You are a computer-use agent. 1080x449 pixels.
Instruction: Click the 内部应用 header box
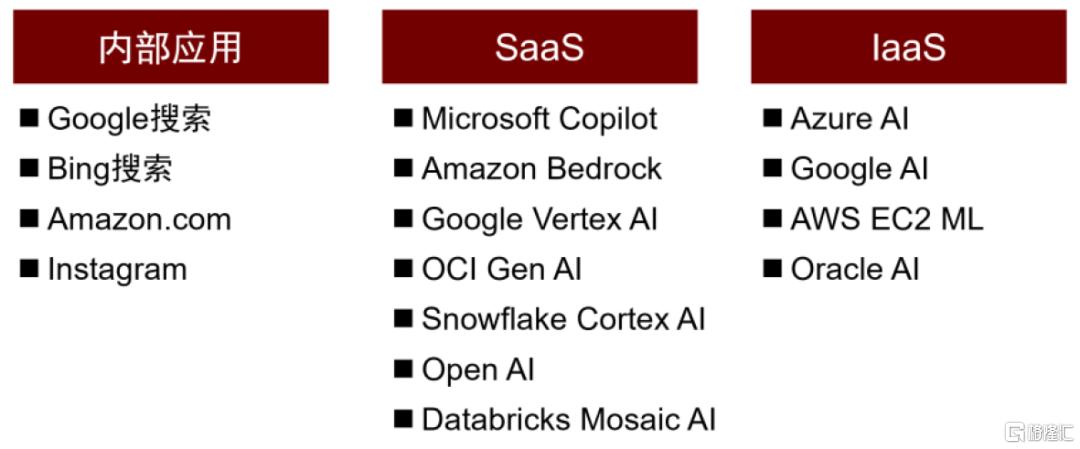(x=171, y=47)
